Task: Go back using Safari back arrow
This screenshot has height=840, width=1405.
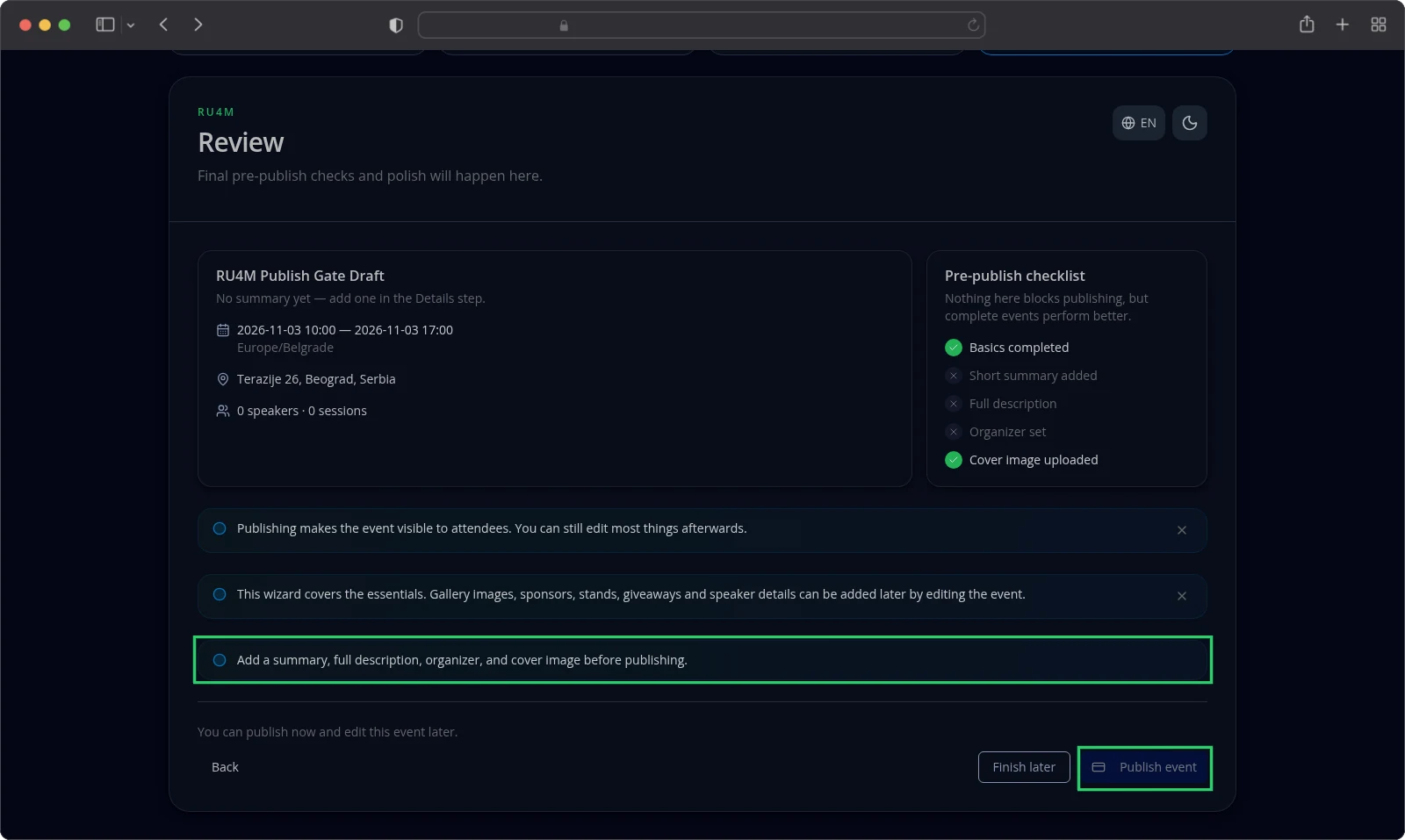Action: point(163,25)
